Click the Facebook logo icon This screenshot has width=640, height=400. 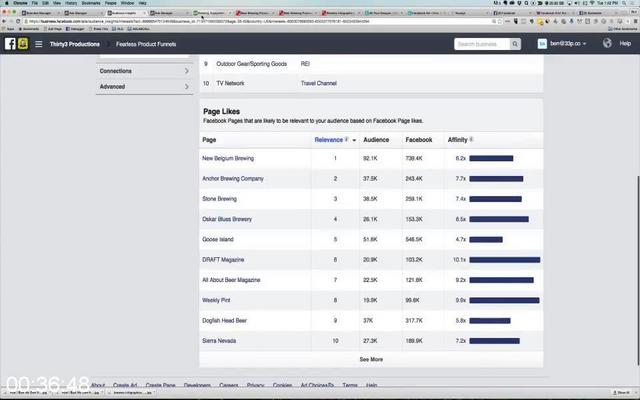pos(10,44)
